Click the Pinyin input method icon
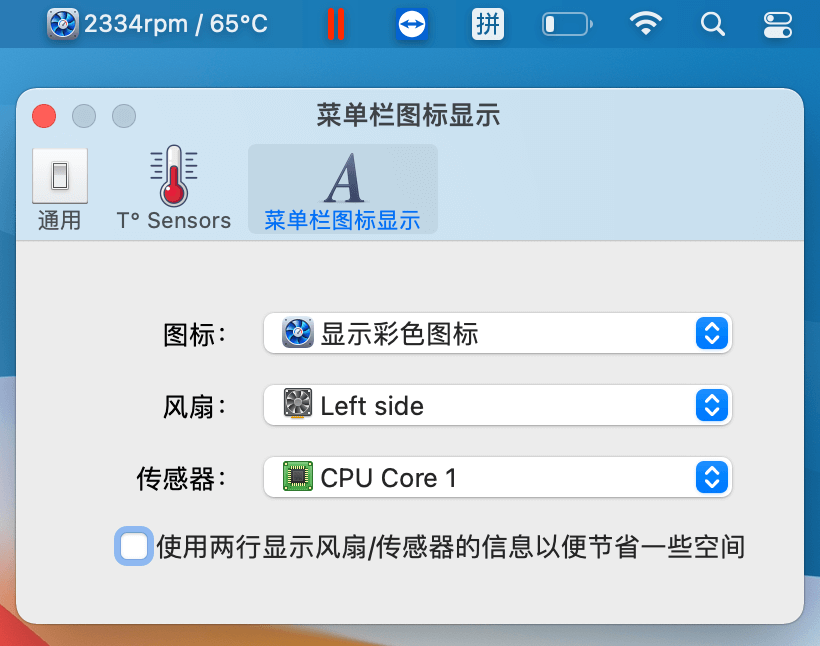 [487, 24]
